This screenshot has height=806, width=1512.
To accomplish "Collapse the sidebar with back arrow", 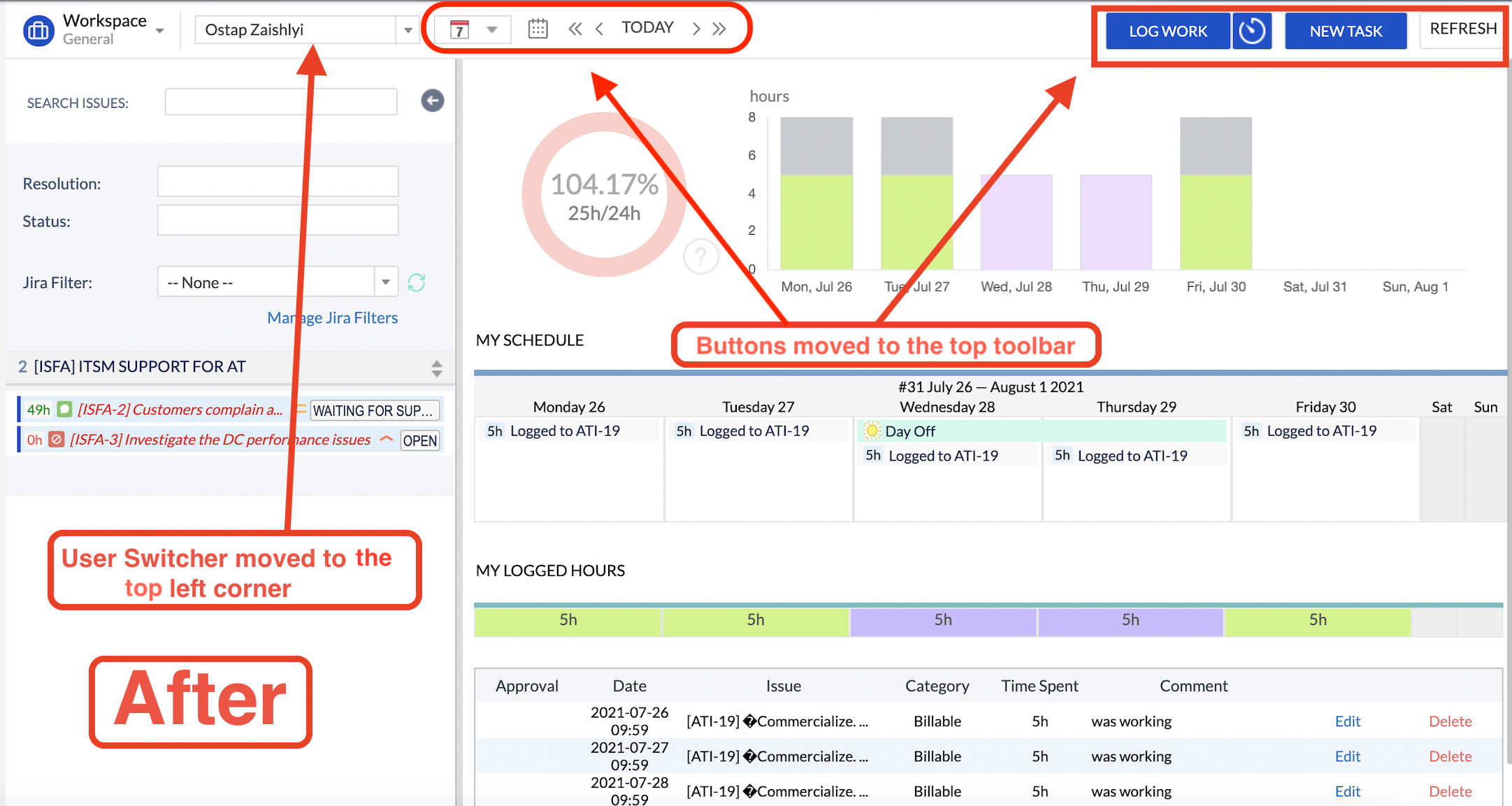I will 432,101.
